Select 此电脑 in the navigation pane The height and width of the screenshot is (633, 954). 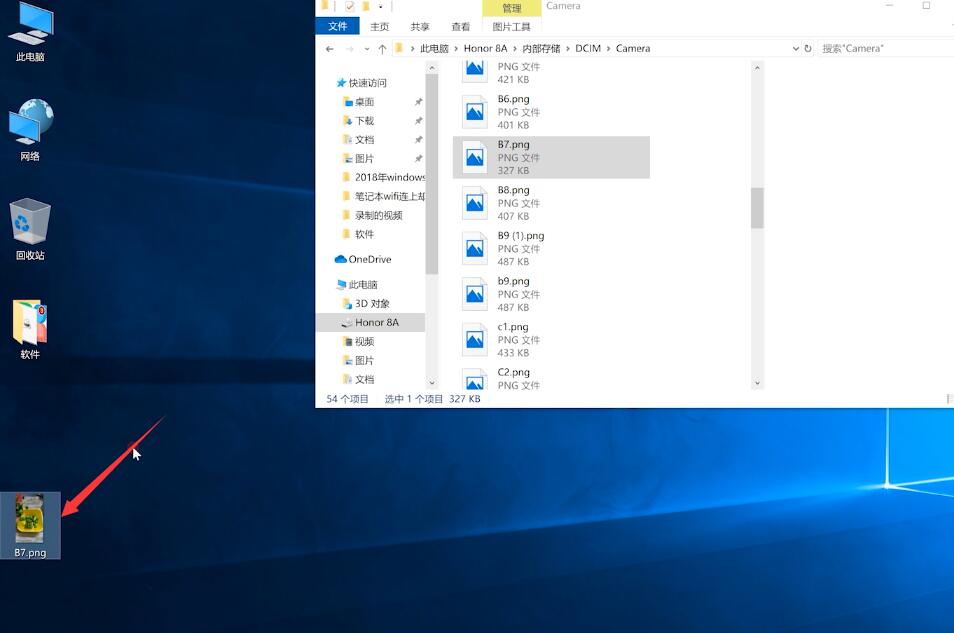pyautogui.click(x=357, y=285)
